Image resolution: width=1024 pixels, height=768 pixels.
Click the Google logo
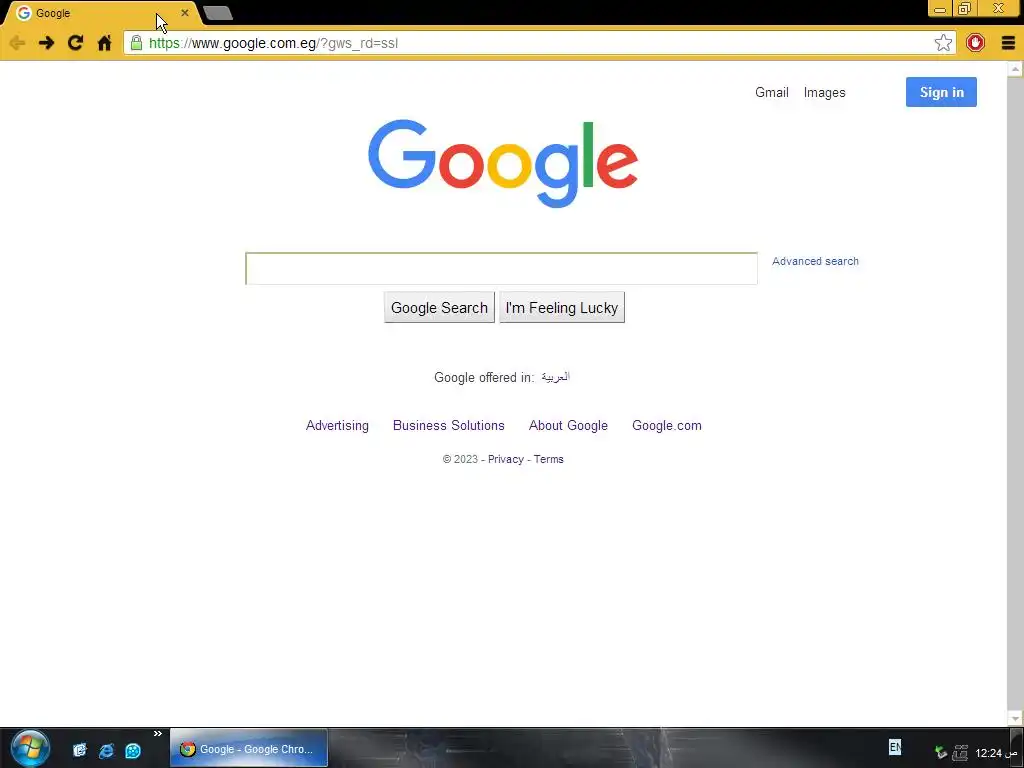[503, 163]
